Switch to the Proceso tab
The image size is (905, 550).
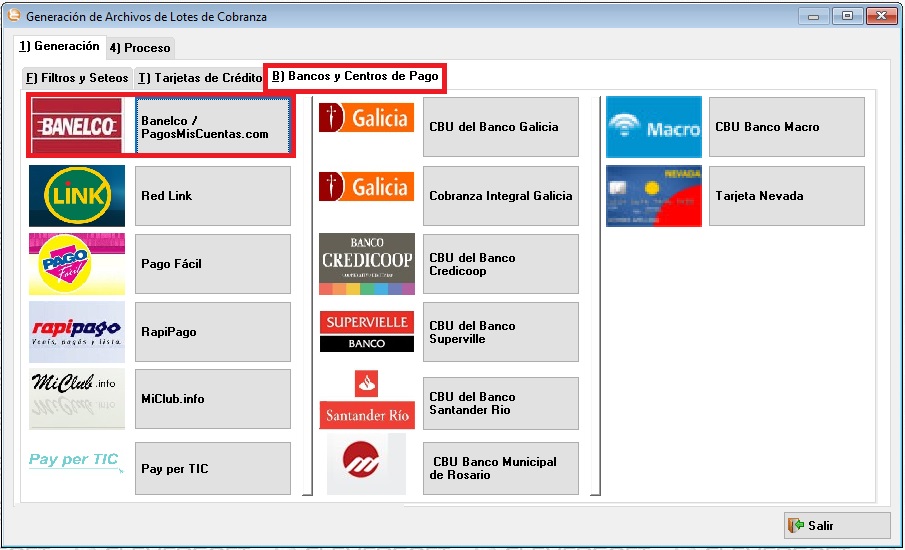140,48
